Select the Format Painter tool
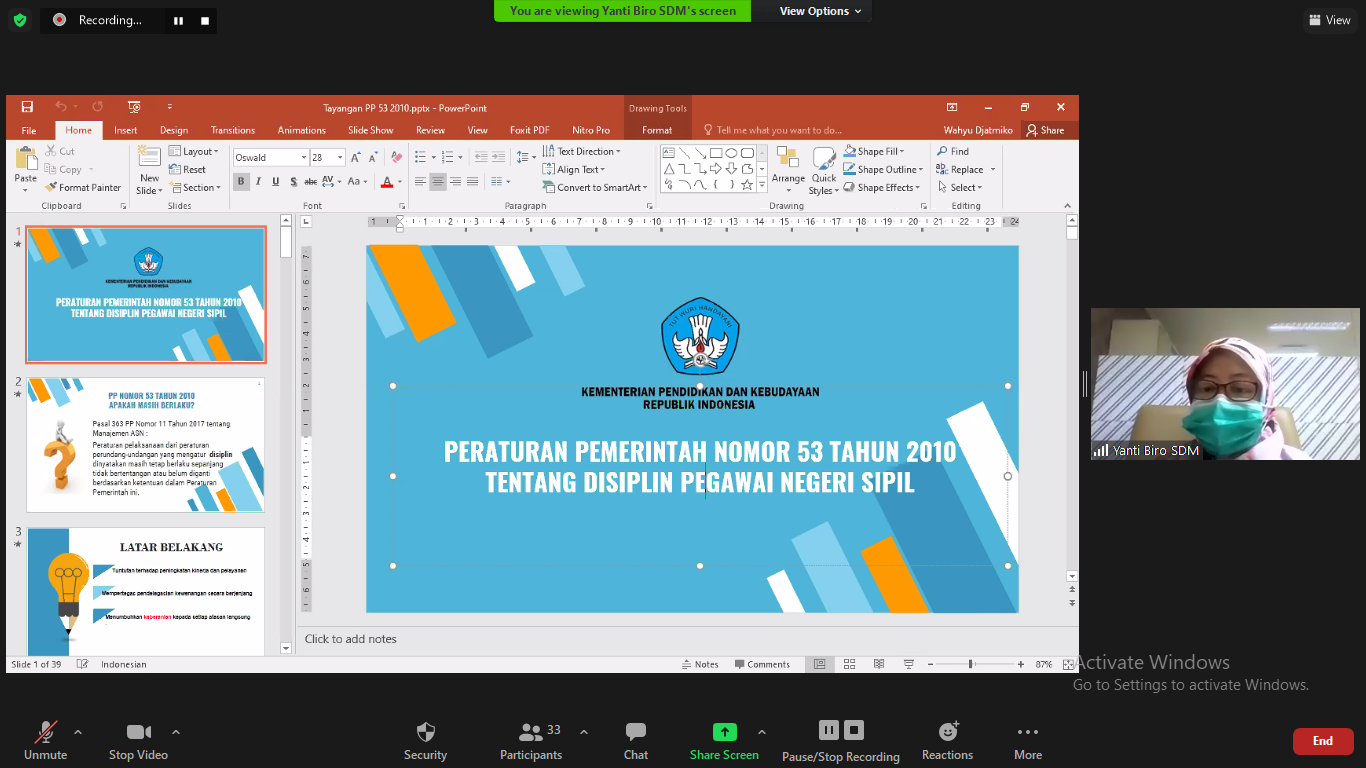This screenshot has height=768, width=1366. click(84, 187)
